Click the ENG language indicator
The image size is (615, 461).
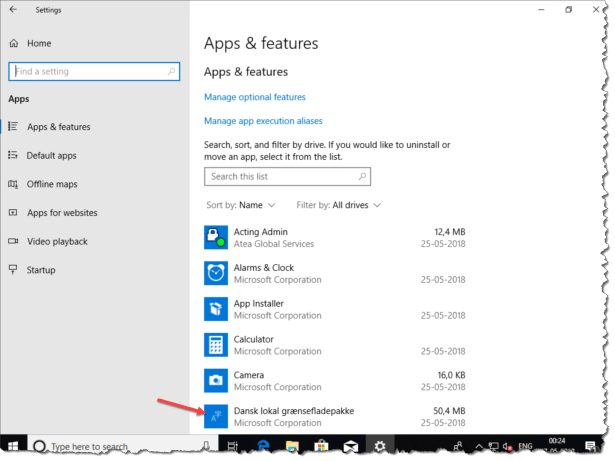tap(526, 446)
